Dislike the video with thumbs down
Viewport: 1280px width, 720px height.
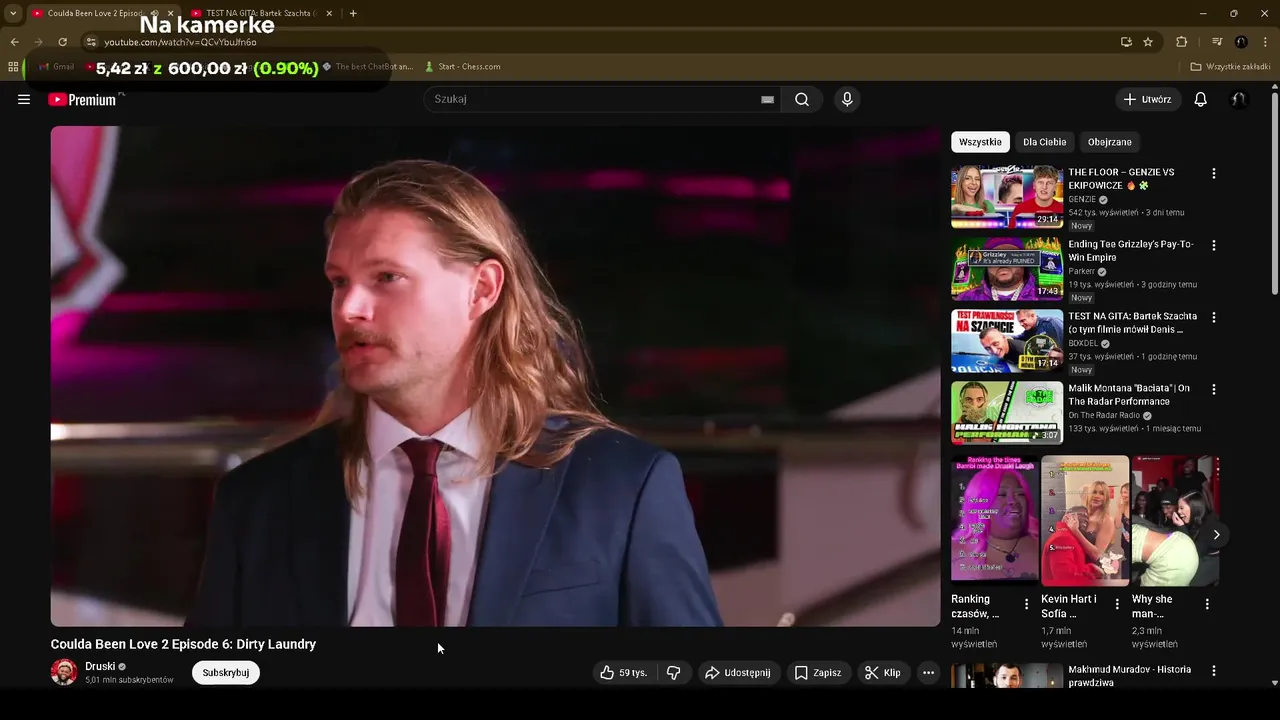(x=674, y=673)
